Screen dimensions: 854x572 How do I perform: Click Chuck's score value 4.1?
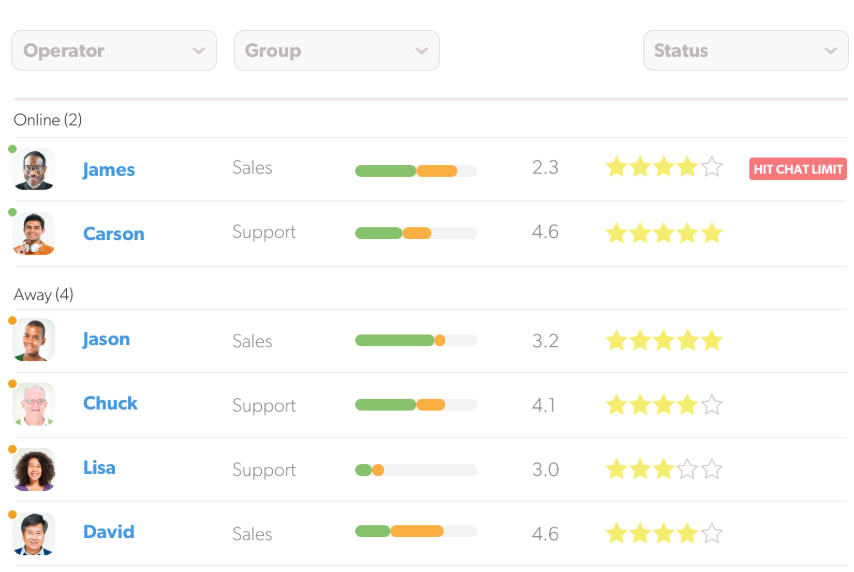[544, 405]
